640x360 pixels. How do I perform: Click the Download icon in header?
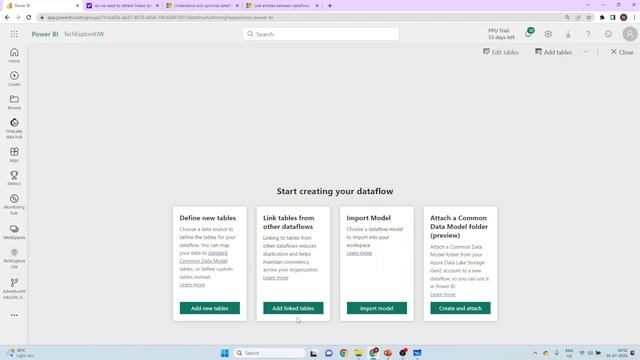568,34
